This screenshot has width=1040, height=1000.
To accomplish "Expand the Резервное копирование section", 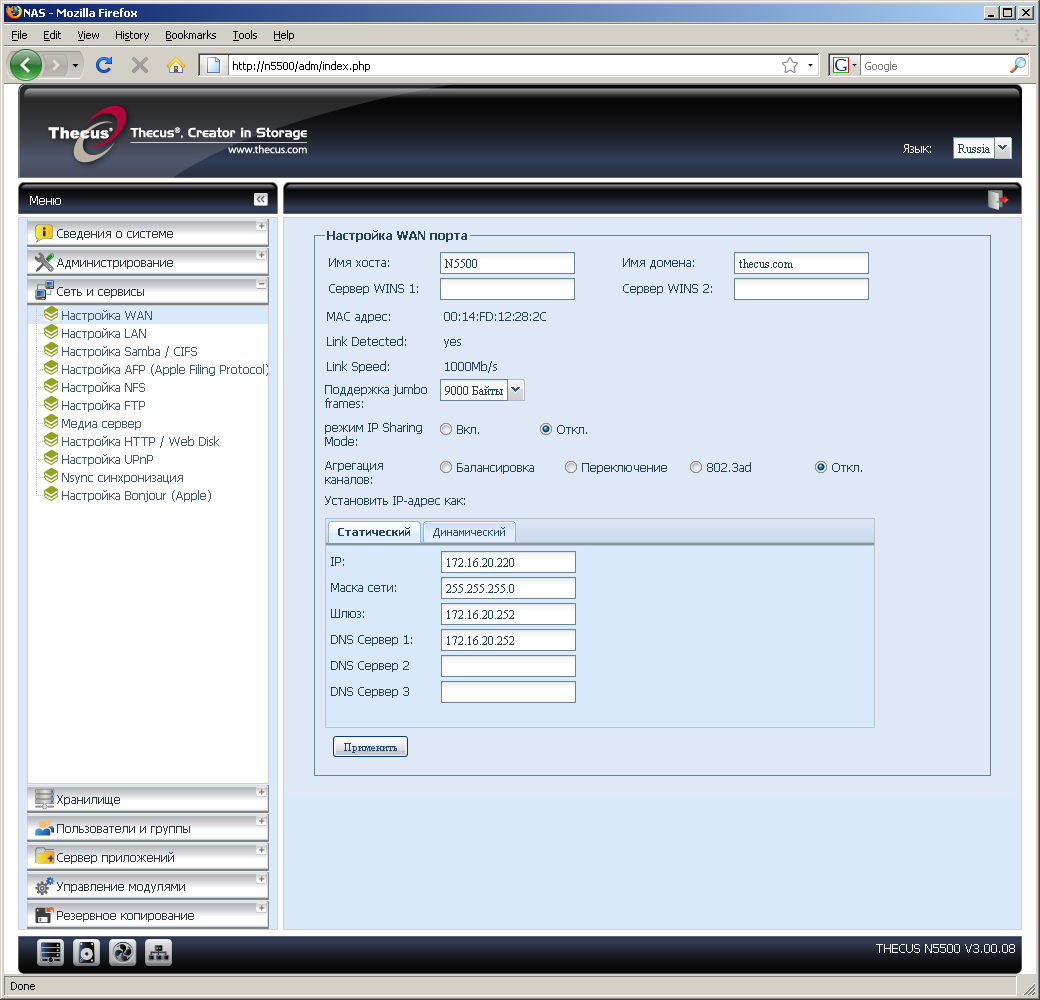I will coord(148,916).
